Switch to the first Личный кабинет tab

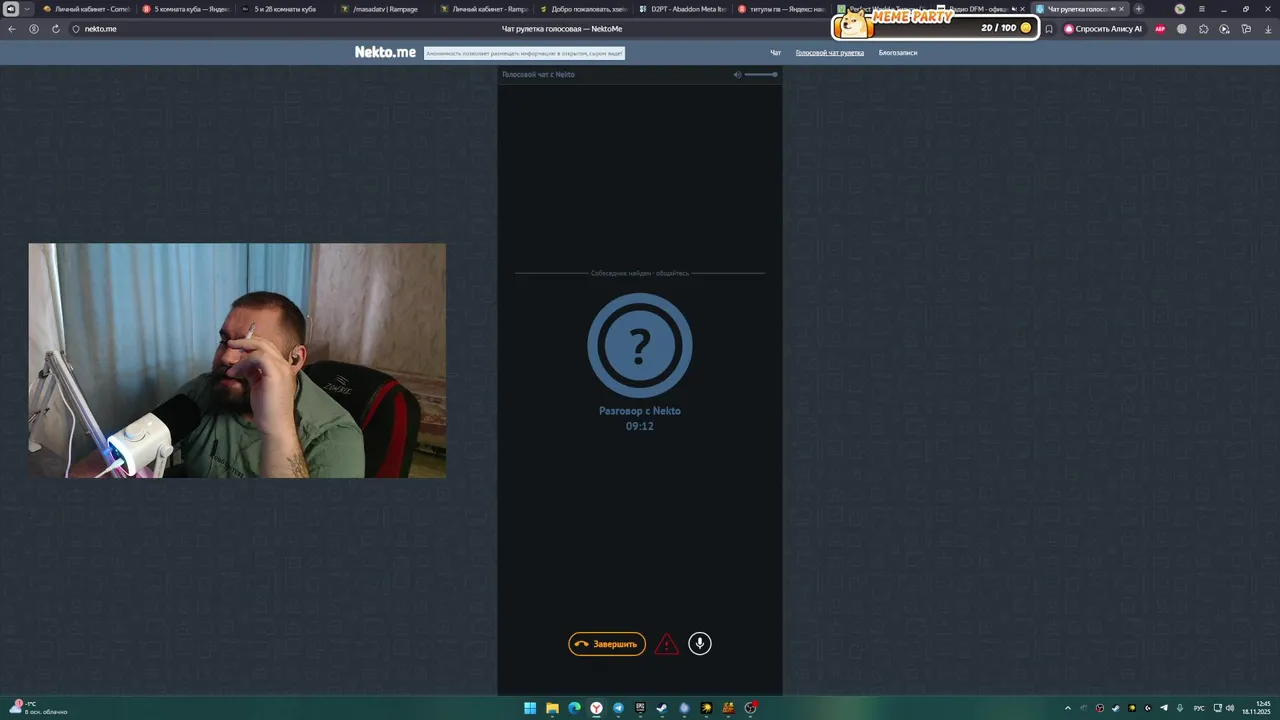85,9
